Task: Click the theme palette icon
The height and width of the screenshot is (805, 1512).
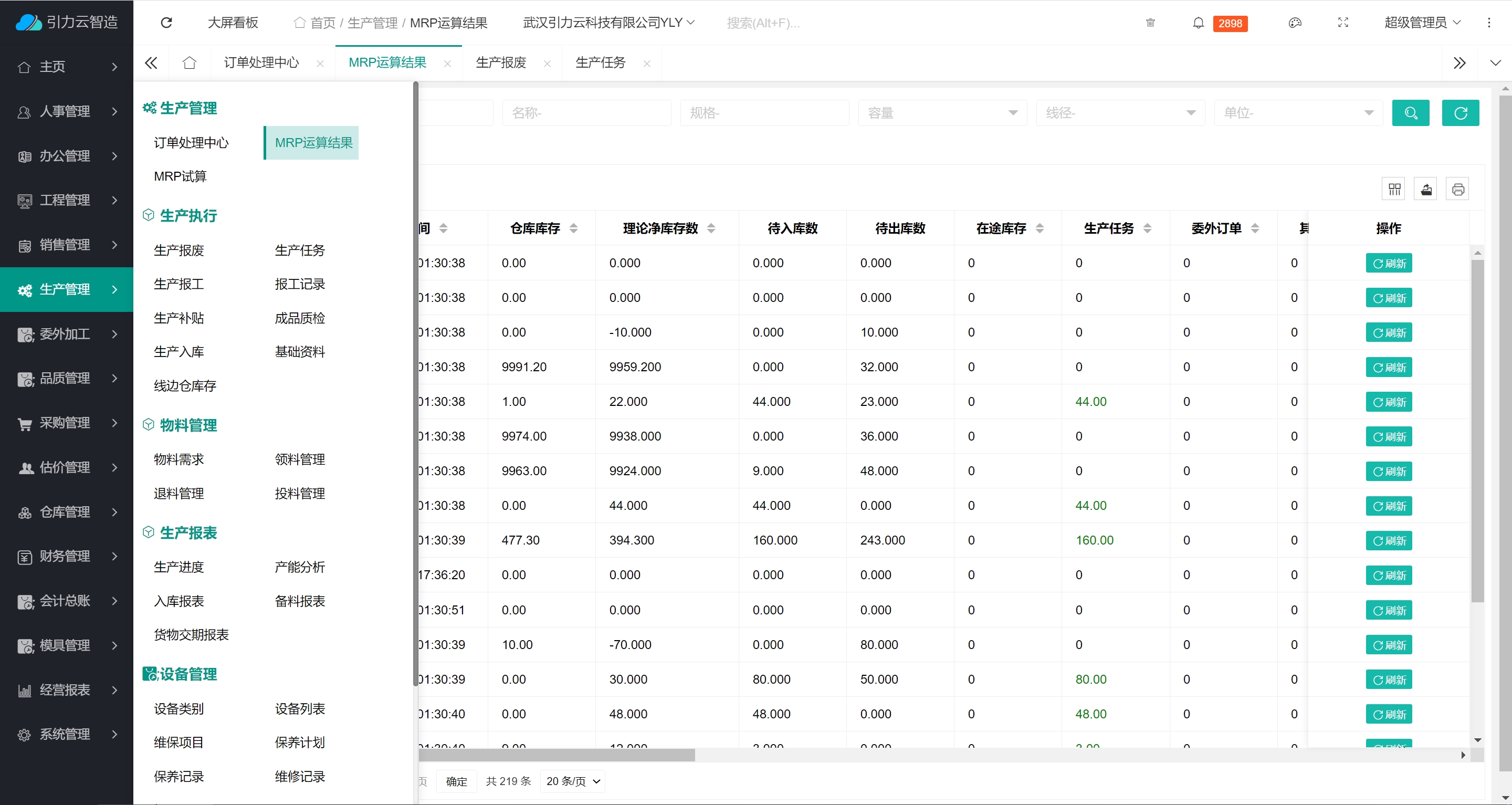Action: (1295, 23)
